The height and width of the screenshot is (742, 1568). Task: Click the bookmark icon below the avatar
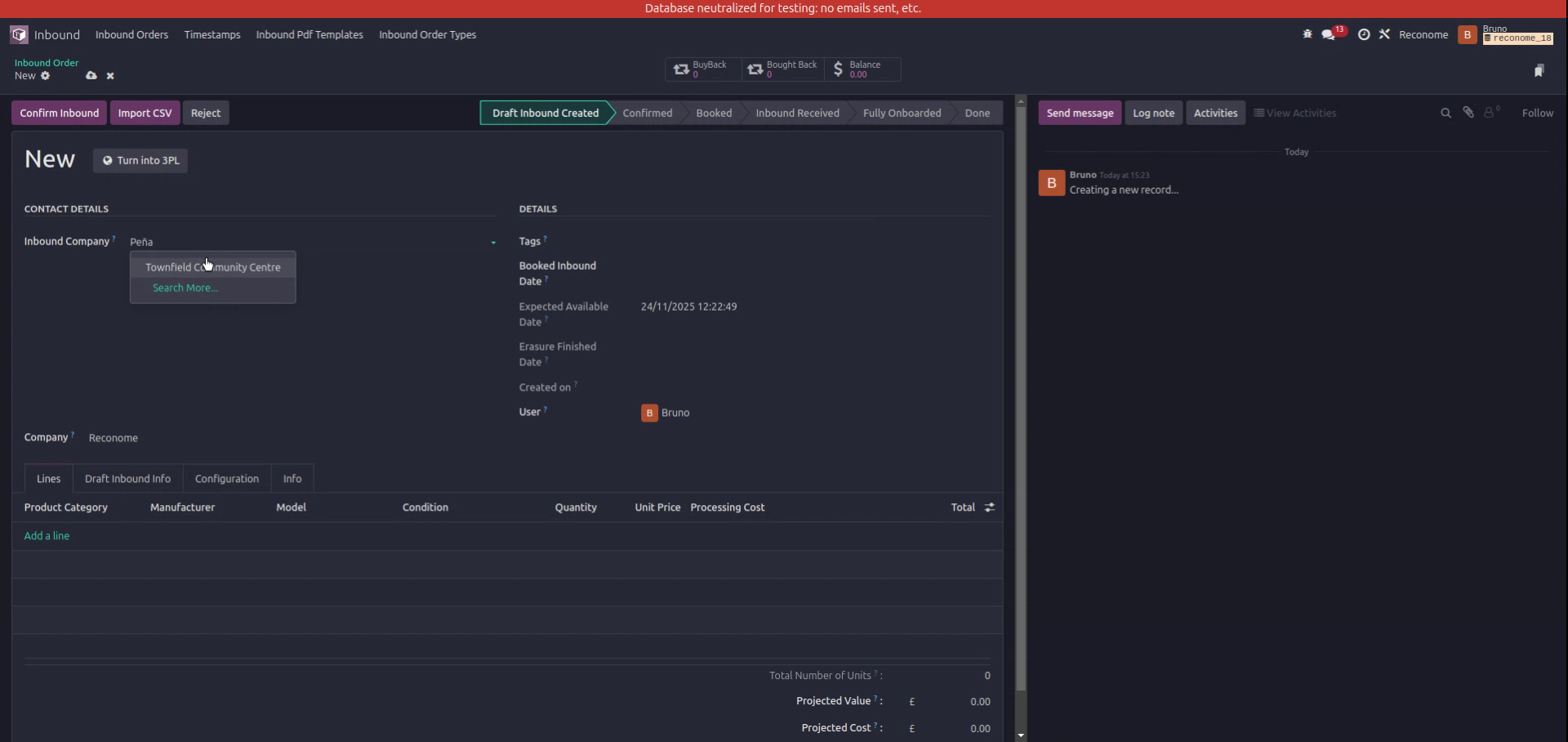point(1540,70)
